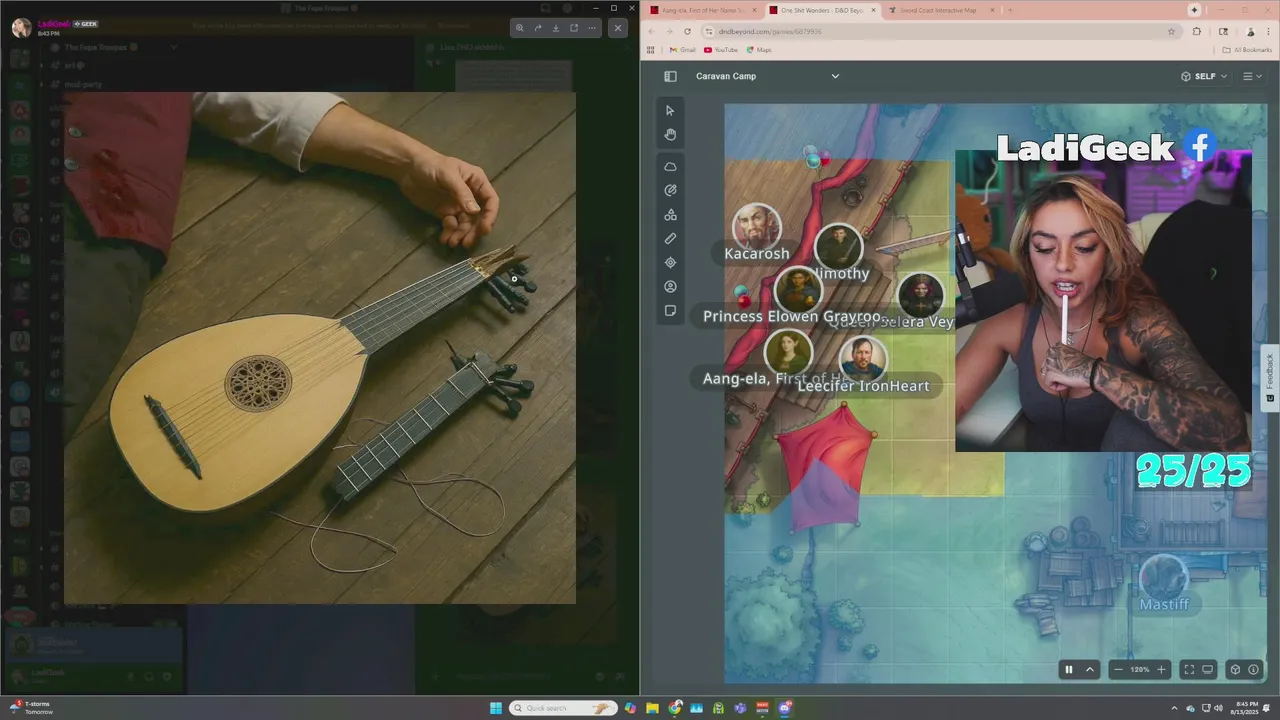
Task: Select the Mastiff token
Action: tap(1164, 577)
